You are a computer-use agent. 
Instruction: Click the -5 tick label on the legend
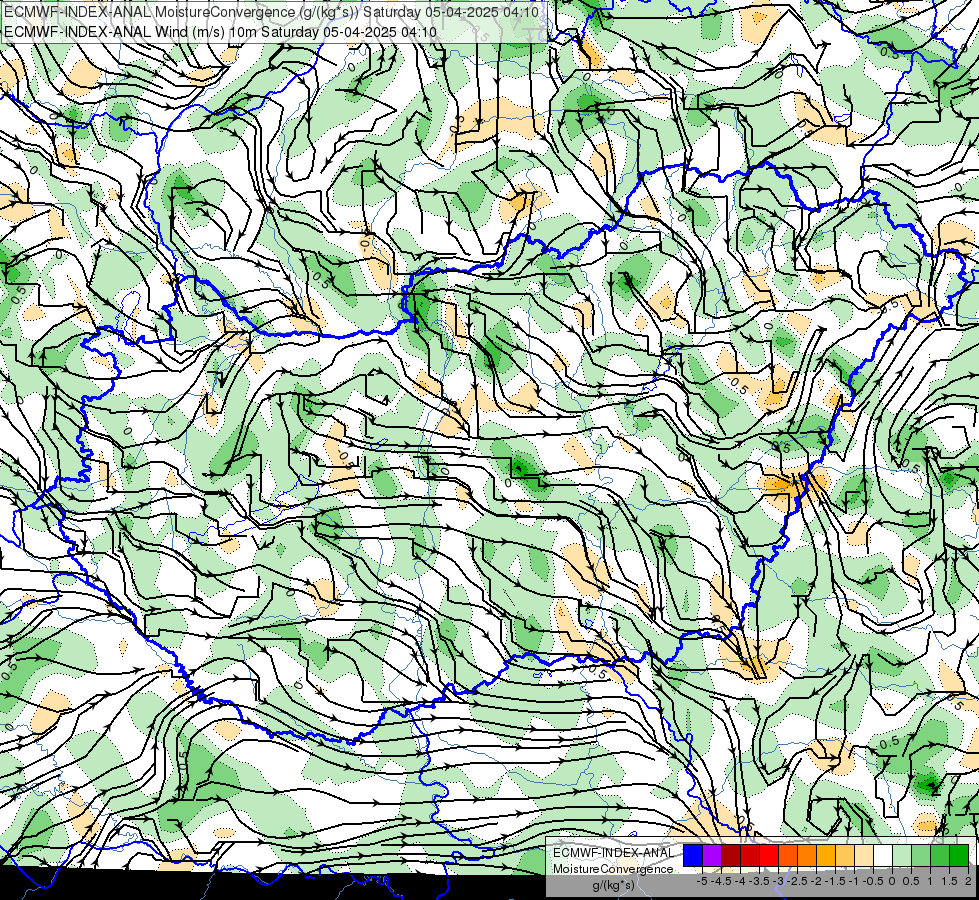(x=702, y=881)
